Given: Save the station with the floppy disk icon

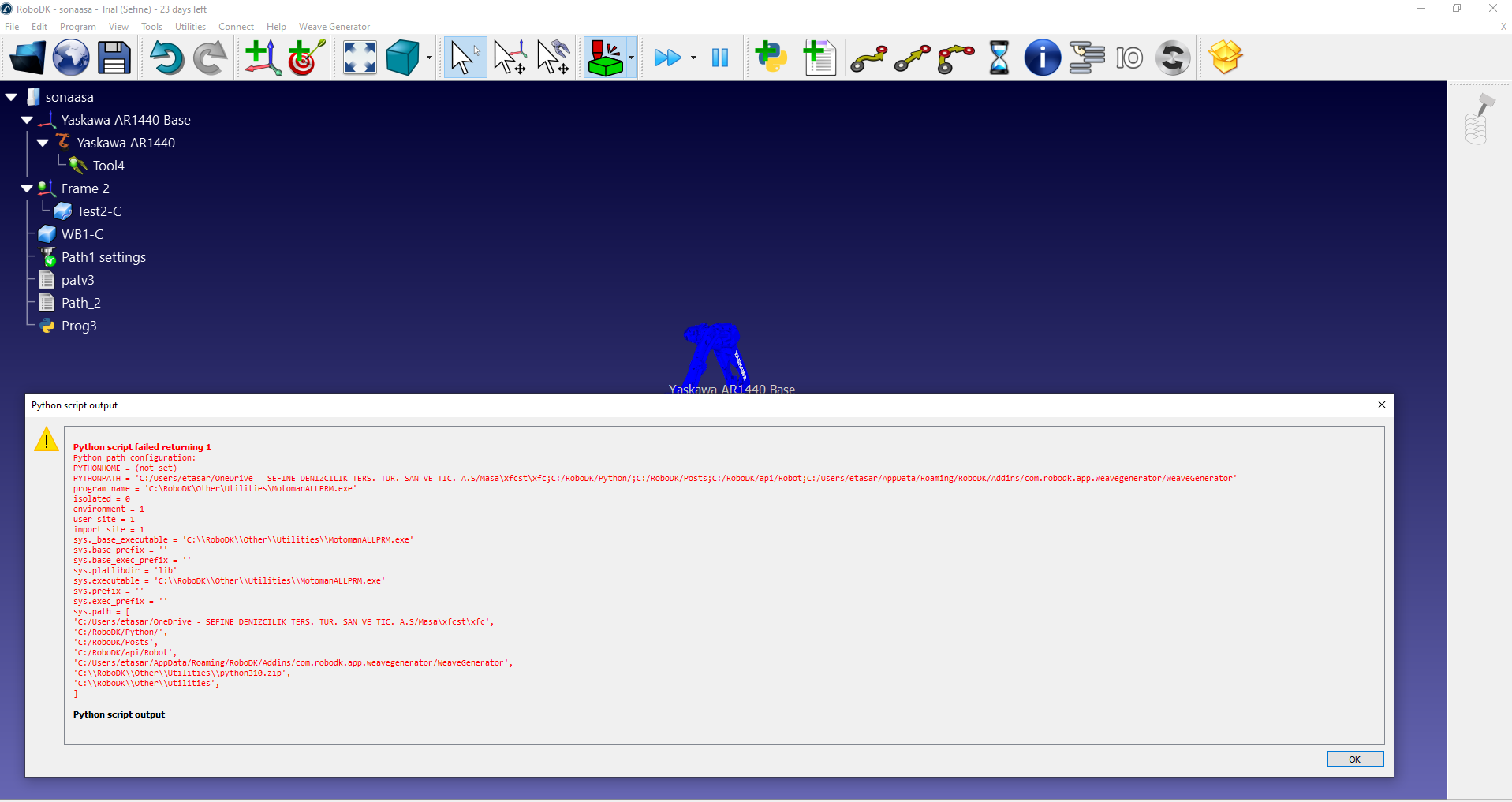Looking at the screenshot, I should (x=114, y=58).
